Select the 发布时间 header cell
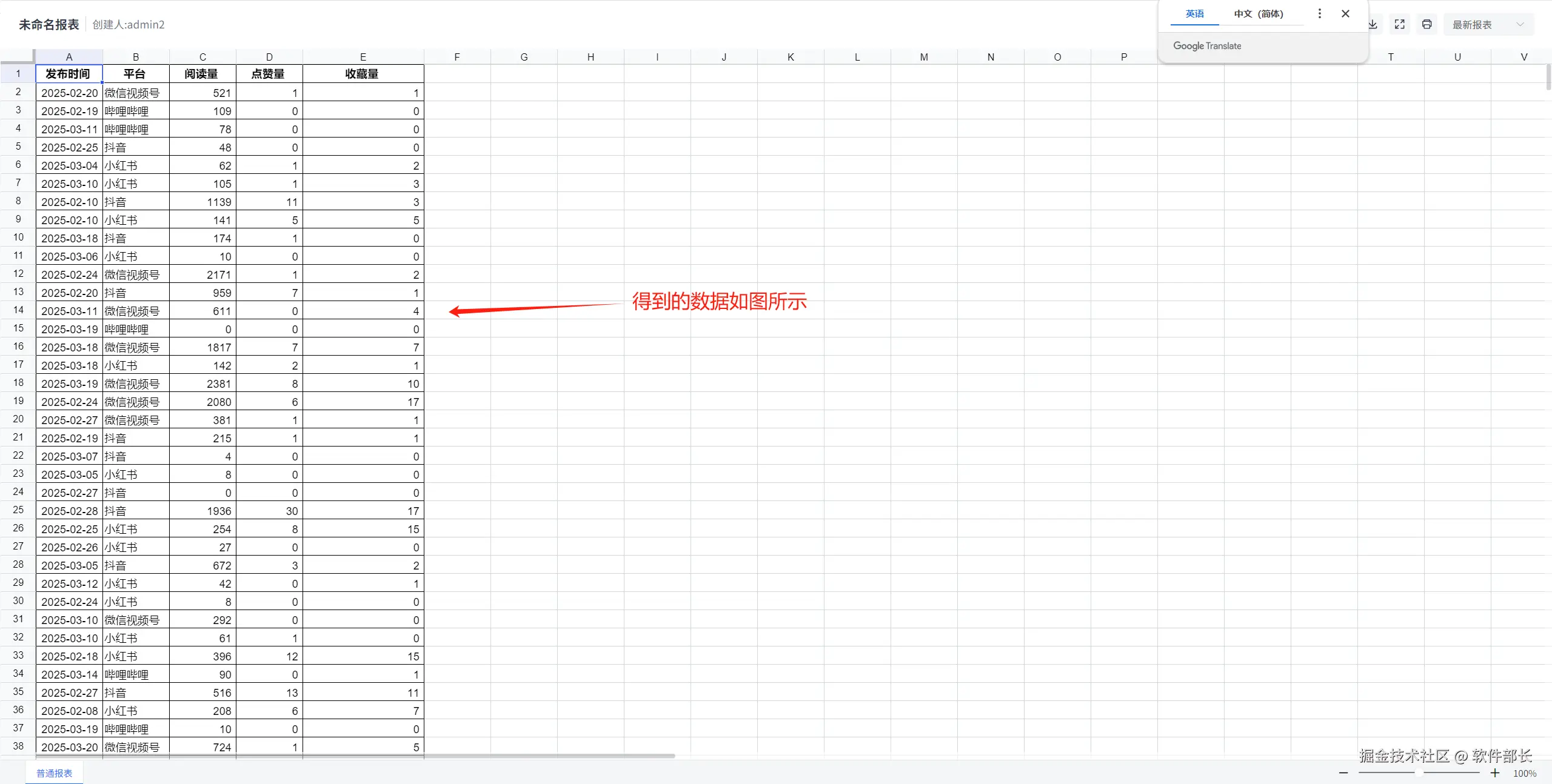The image size is (1552, 784). (69, 74)
